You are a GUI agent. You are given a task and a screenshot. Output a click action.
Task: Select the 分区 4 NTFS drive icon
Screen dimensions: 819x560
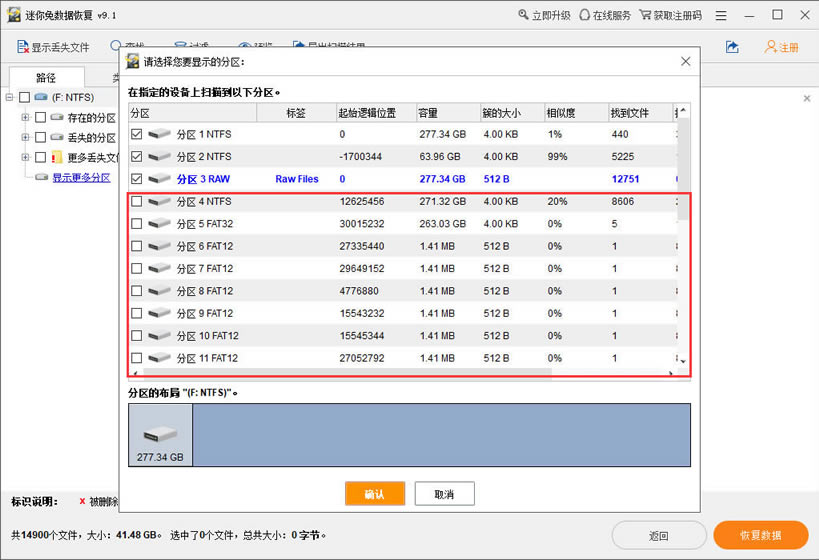coord(160,202)
